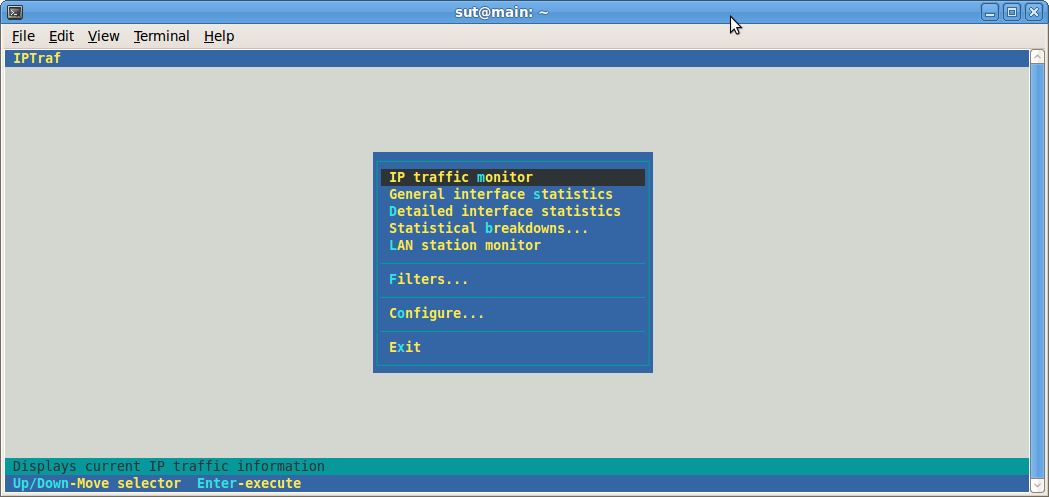Click 'Enter-execute' hint text
Screen dimensions: 1049x497
pyautogui.click(x=249, y=483)
